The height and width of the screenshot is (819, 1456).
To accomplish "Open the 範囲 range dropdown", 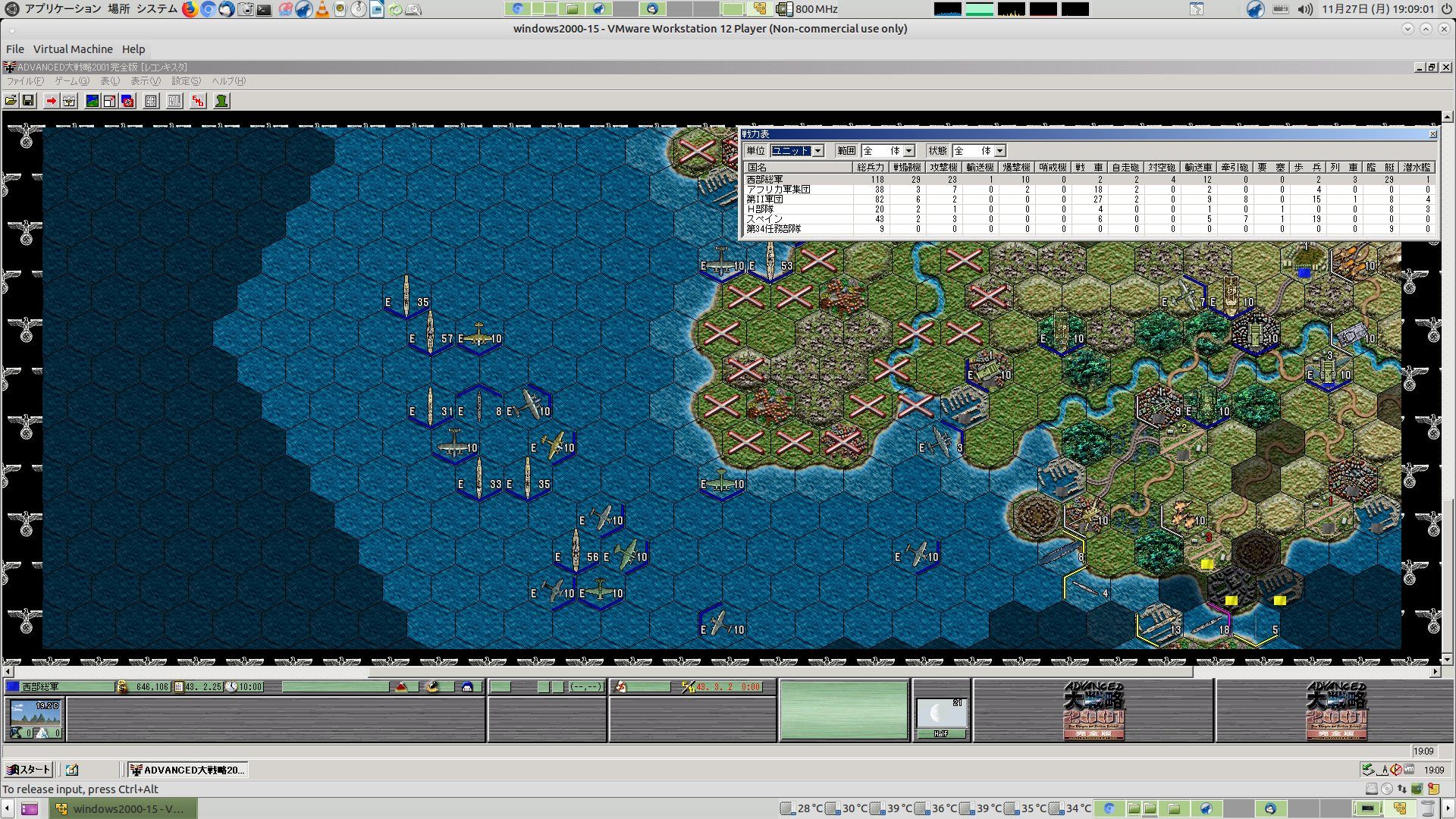I will (x=908, y=151).
